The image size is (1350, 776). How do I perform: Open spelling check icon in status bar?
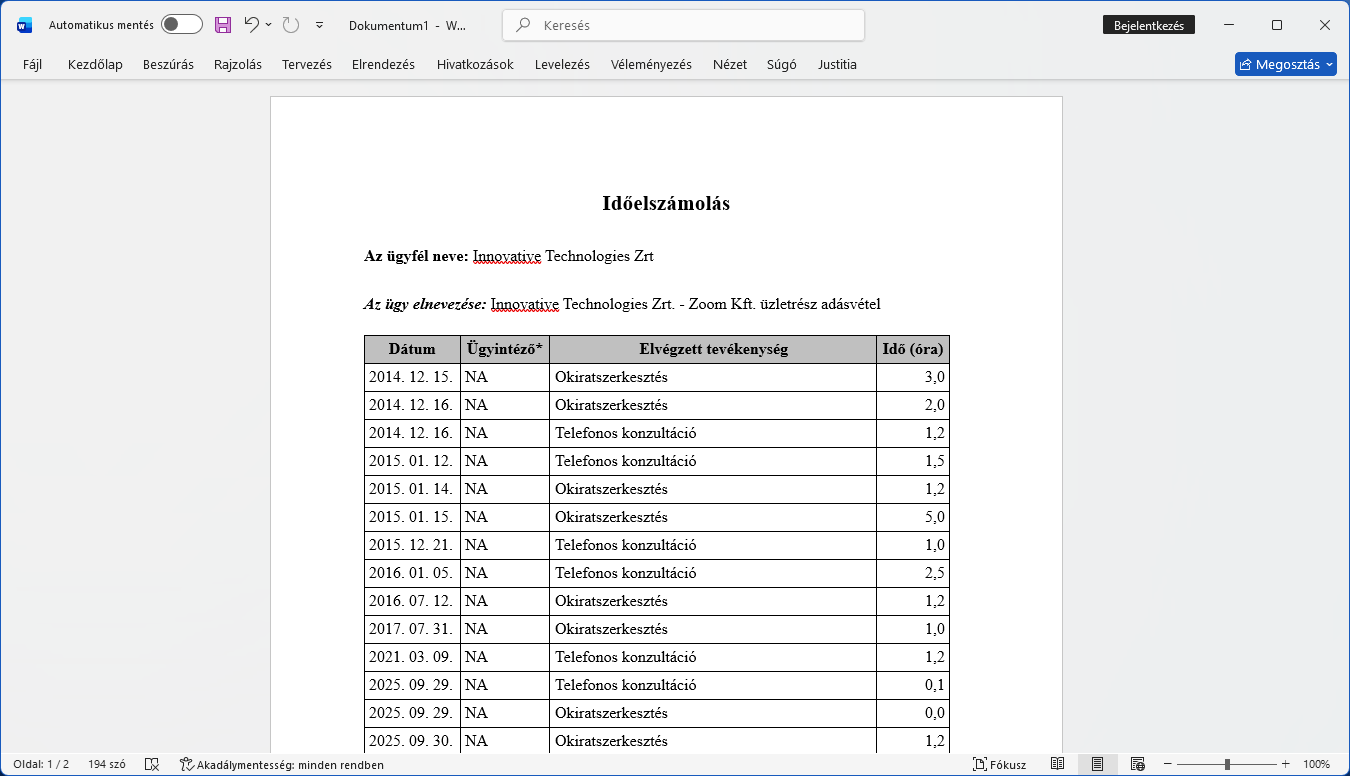click(152, 764)
